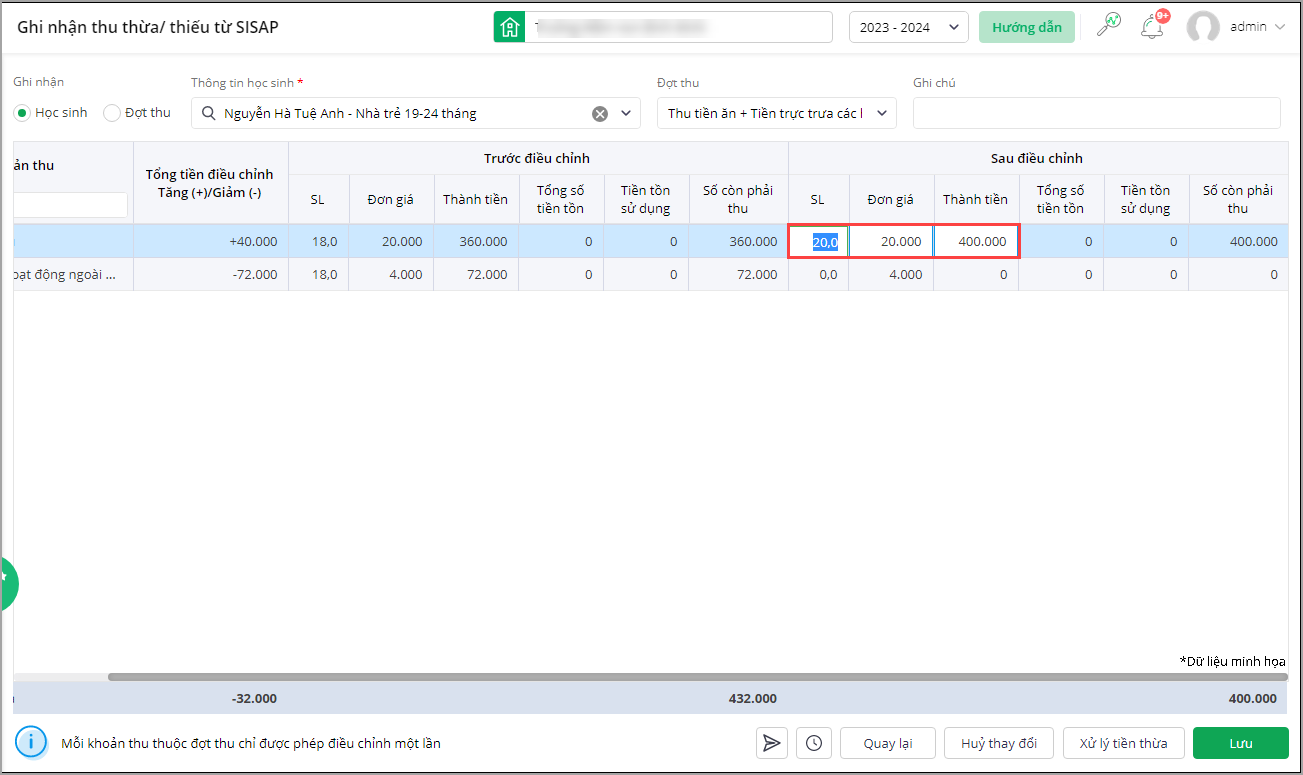
Task: Click the green home icon
Action: point(510,27)
